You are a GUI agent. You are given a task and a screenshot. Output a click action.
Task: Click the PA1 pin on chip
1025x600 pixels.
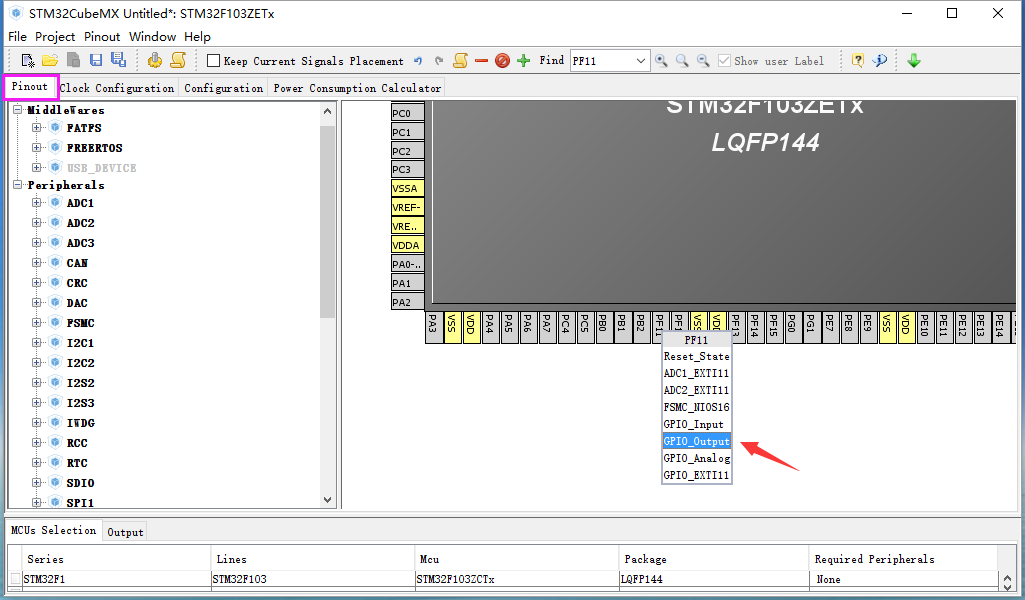(x=408, y=283)
